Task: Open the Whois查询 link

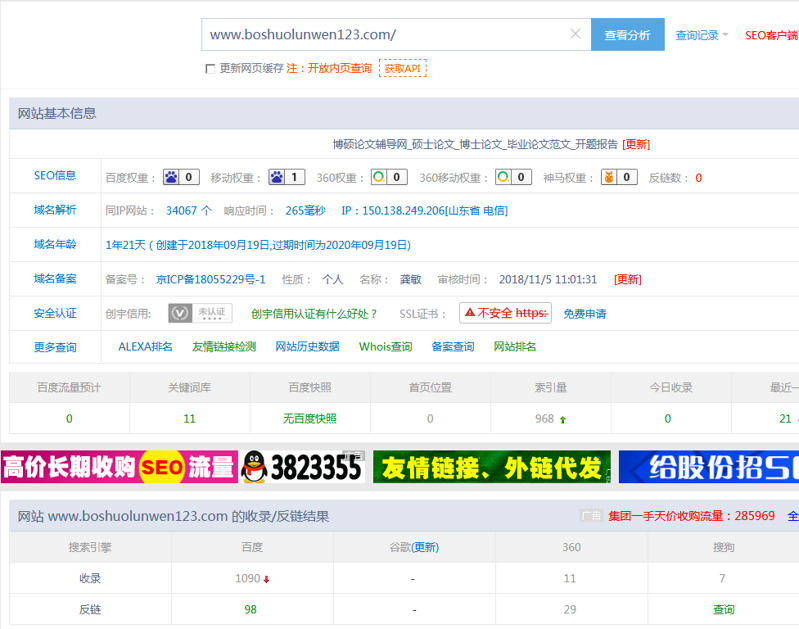Action: pos(385,347)
